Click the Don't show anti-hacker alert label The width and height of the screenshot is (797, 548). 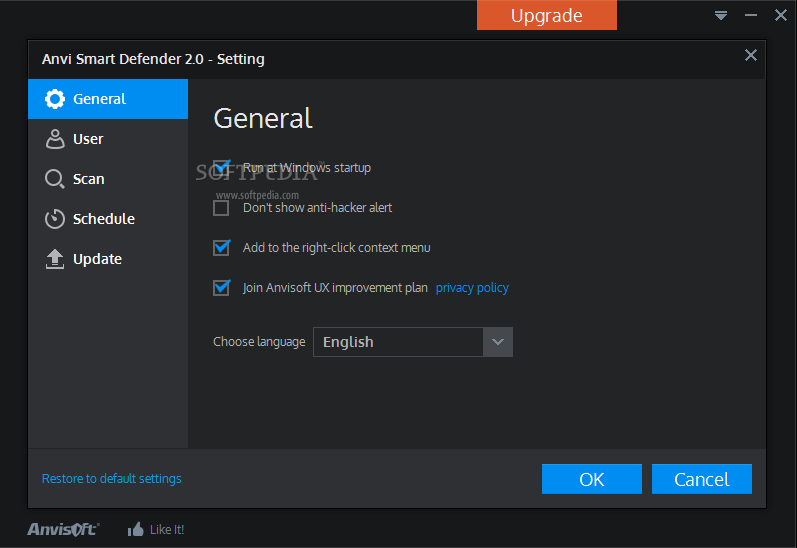(317, 207)
